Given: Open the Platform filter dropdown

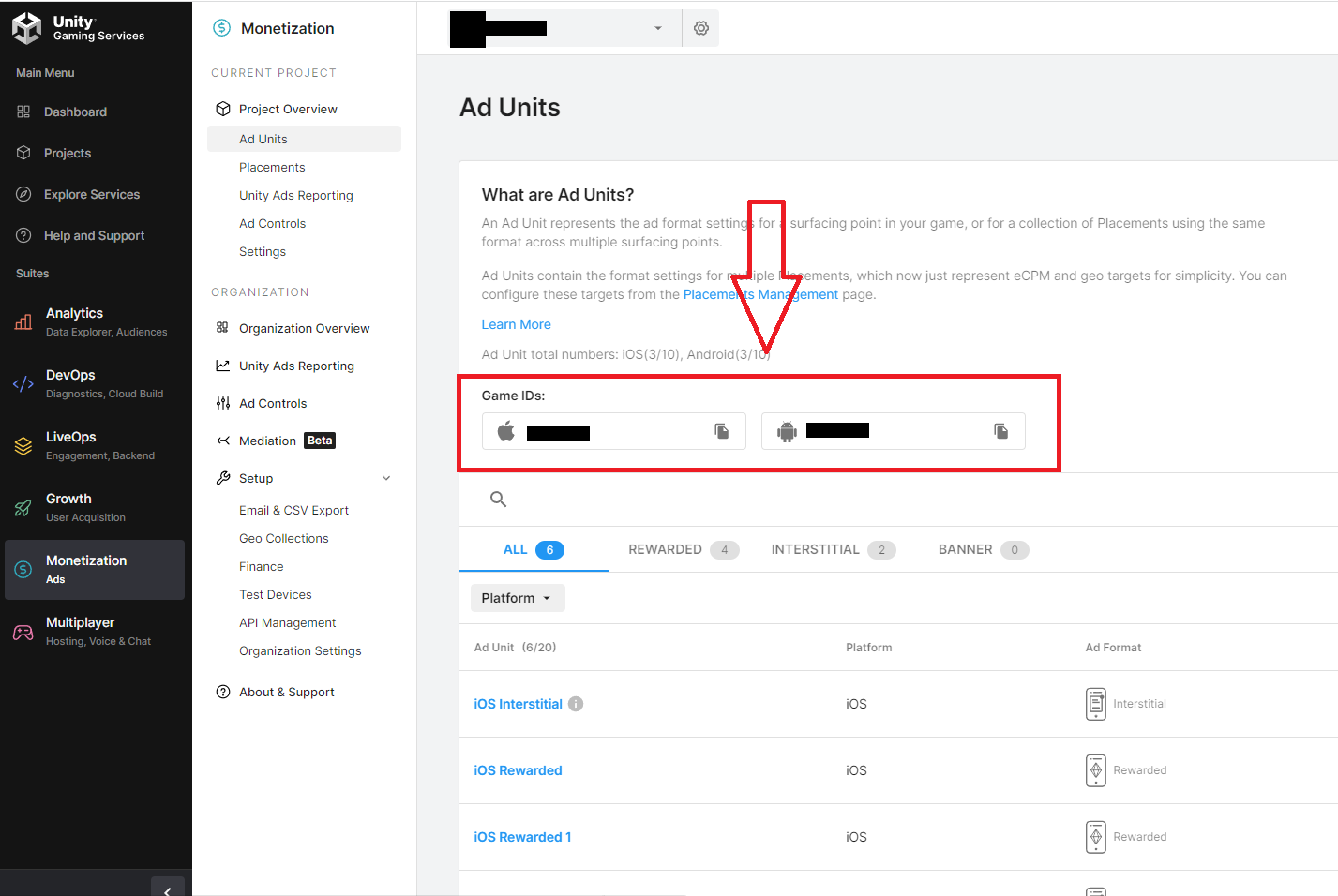Looking at the screenshot, I should point(518,598).
